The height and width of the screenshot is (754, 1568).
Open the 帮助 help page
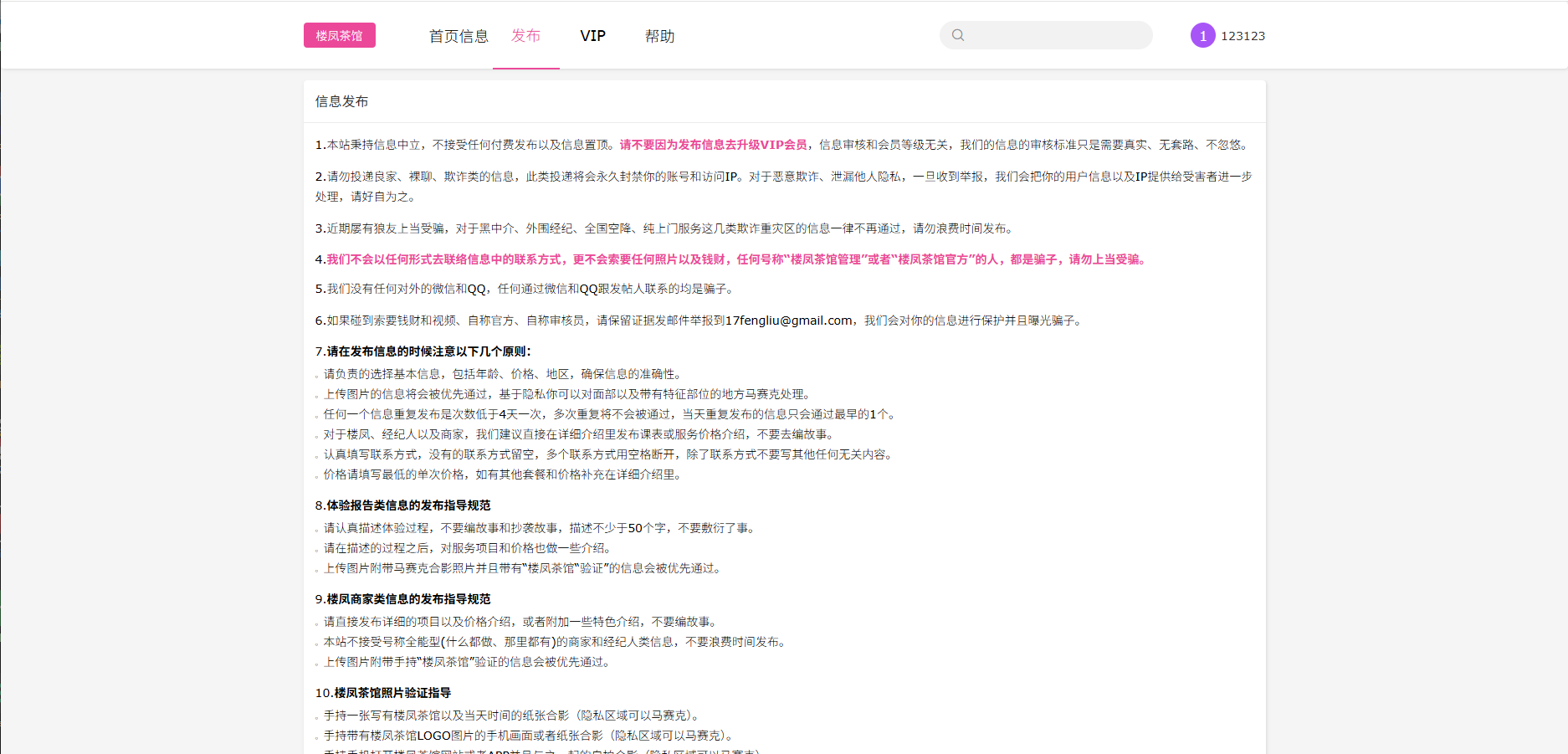660,35
